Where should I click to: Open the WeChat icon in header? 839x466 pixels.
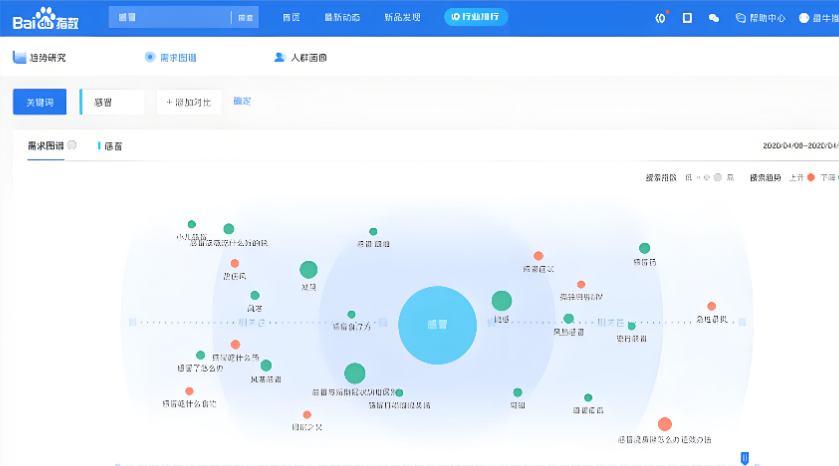(x=714, y=18)
